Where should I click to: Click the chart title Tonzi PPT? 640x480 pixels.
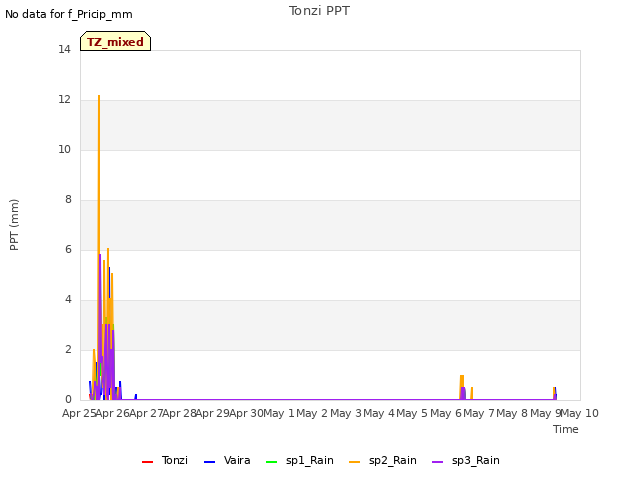coord(319,11)
